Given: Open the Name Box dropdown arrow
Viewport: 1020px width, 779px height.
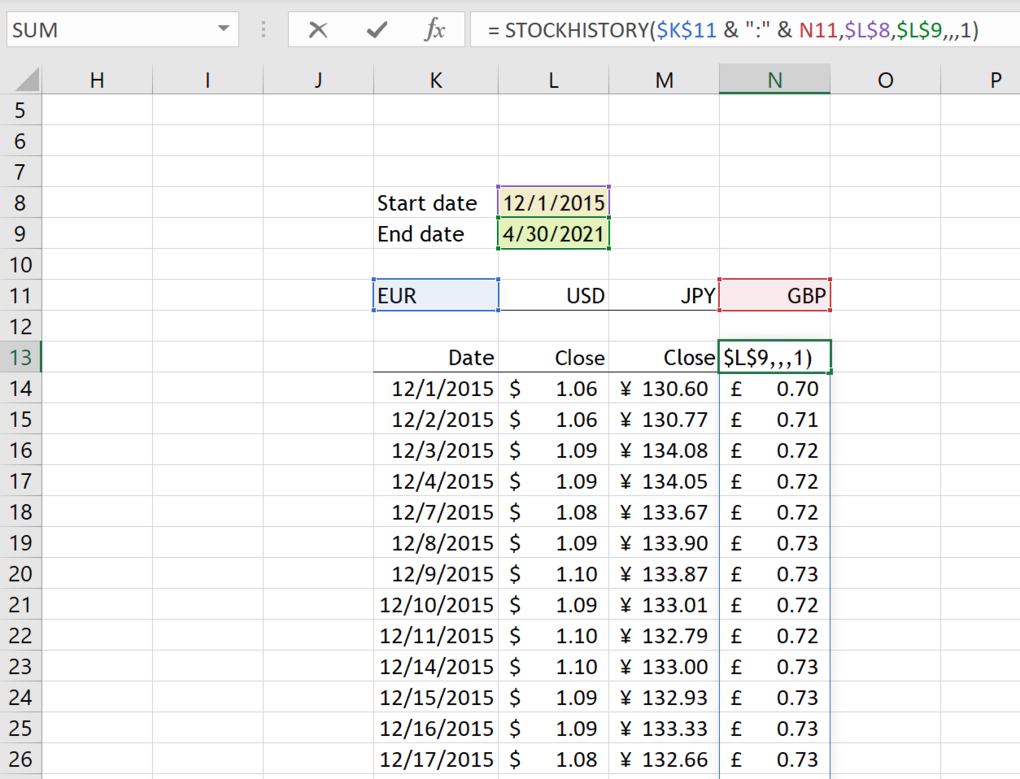Looking at the screenshot, I should click(x=225, y=30).
